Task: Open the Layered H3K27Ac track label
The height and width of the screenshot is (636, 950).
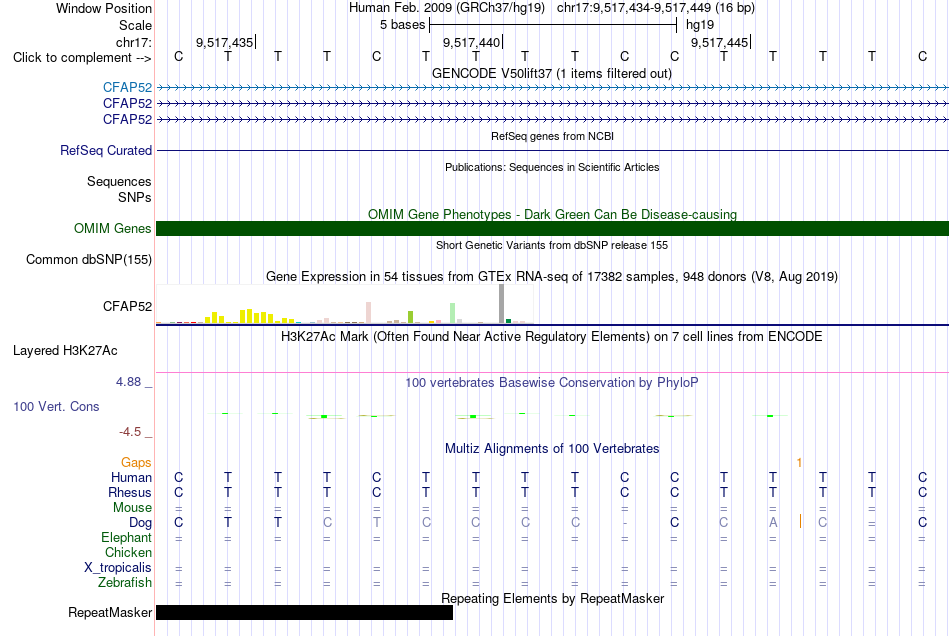Action: click(x=65, y=351)
